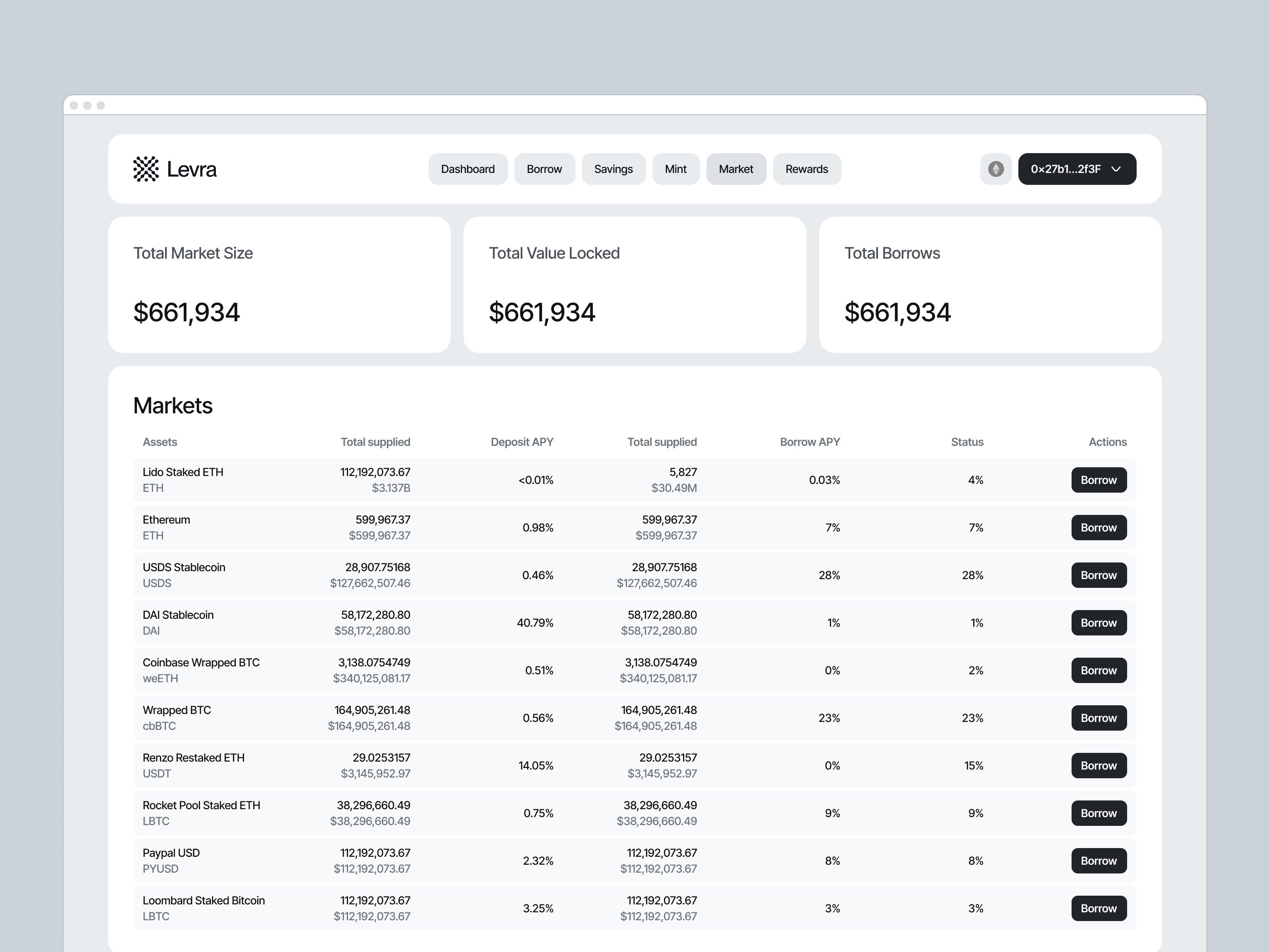Click Borrow for Lido Staked ETH
Image resolution: width=1270 pixels, height=952 pixels.
(x=1098, y=480)
